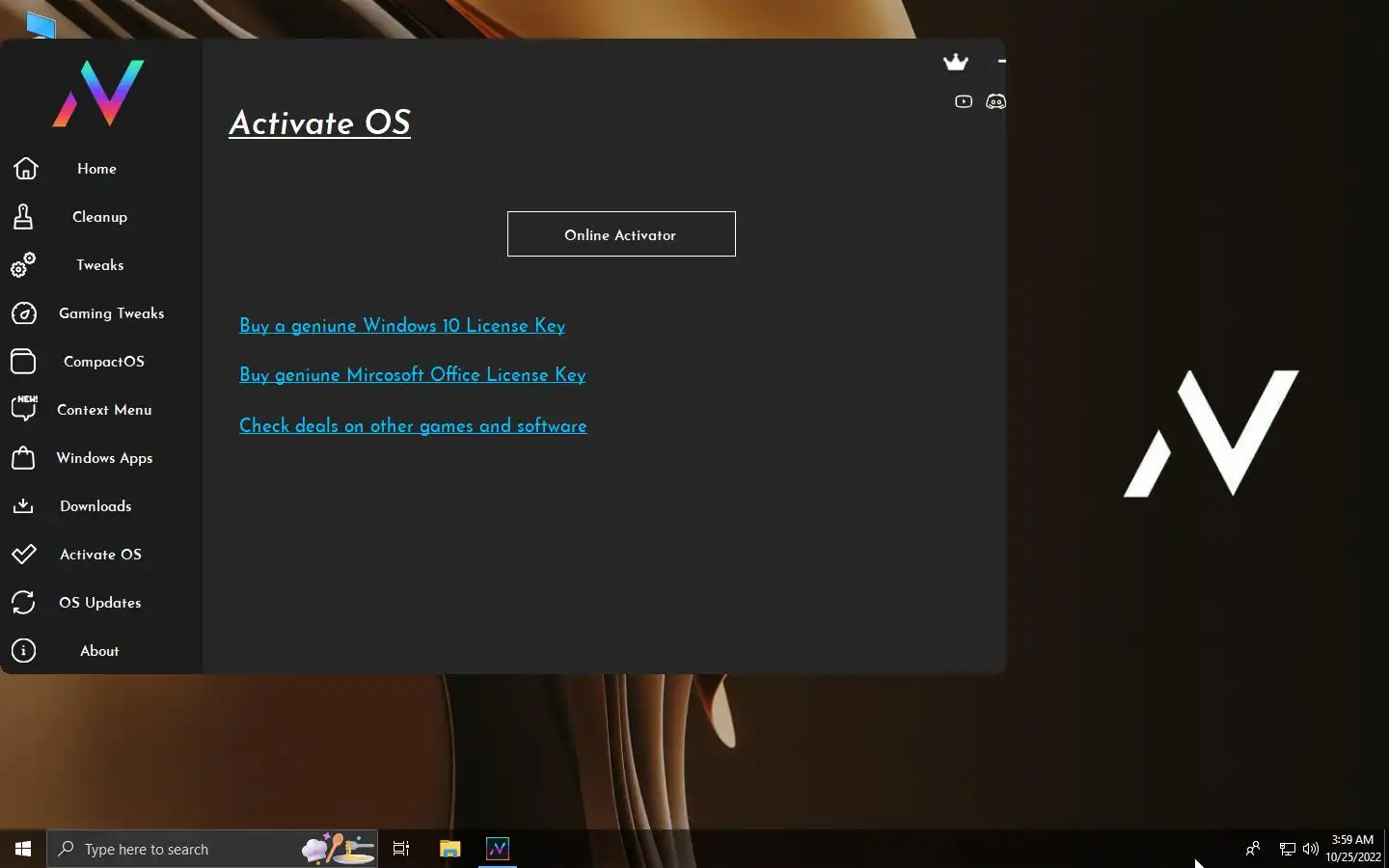Click the About info circle icon
The width and height of the screenshot is (1389, 868).
coord(23,651)
